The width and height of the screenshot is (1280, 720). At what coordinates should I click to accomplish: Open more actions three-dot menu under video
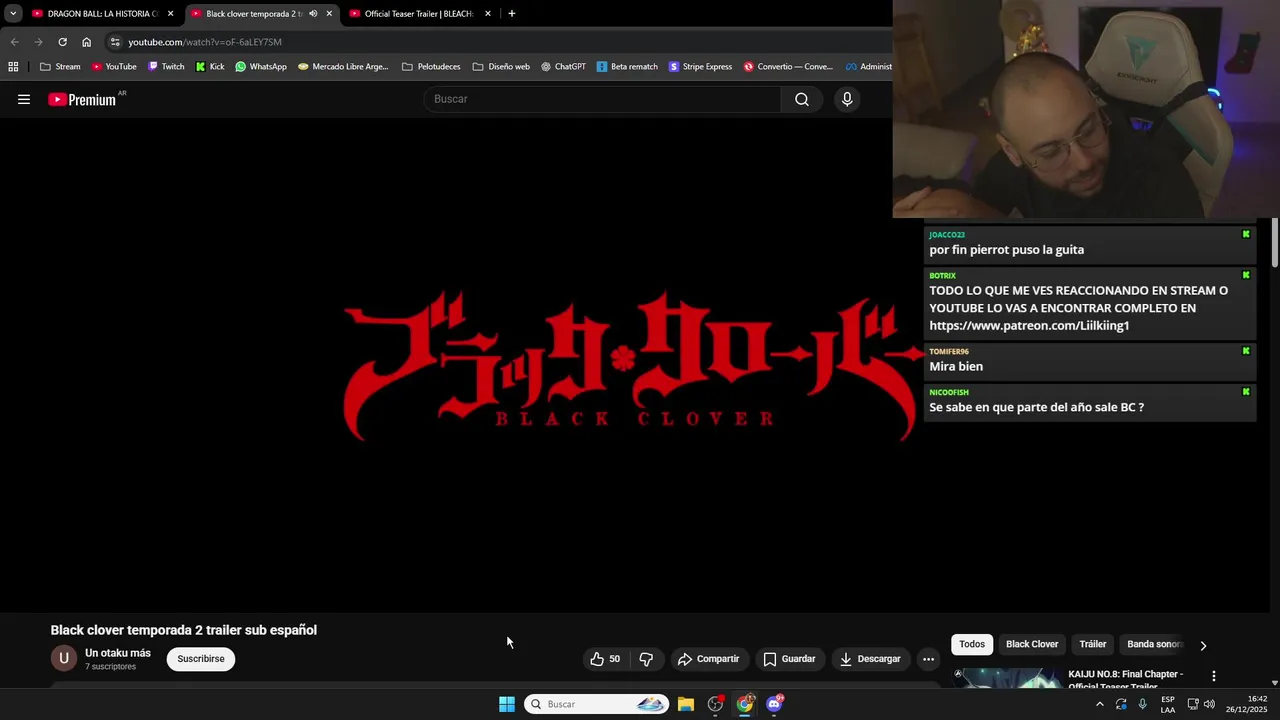point(928,659)
